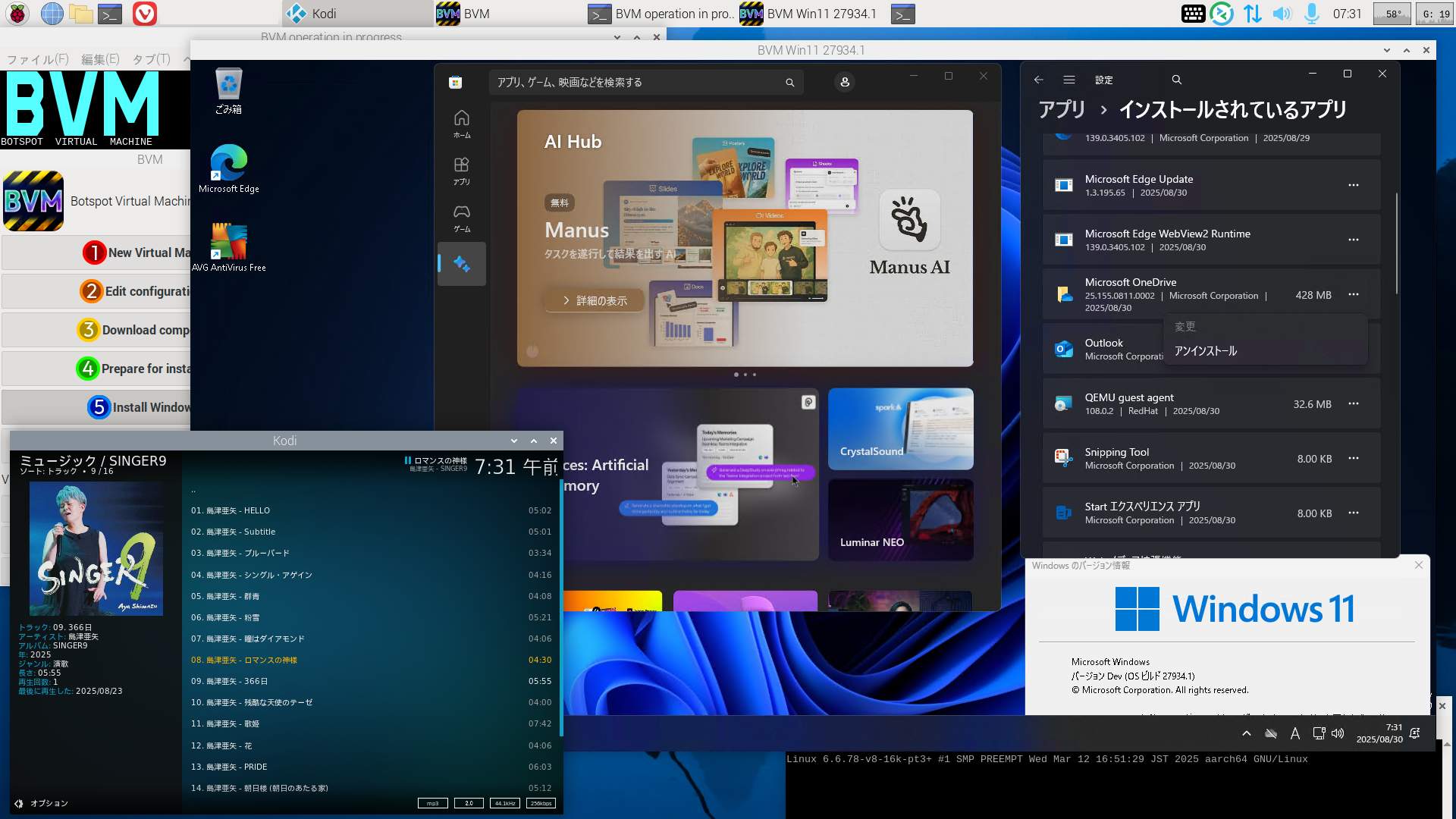
Task: Select track 13 PRIDE in Kodi
Action: click(371, 767)
